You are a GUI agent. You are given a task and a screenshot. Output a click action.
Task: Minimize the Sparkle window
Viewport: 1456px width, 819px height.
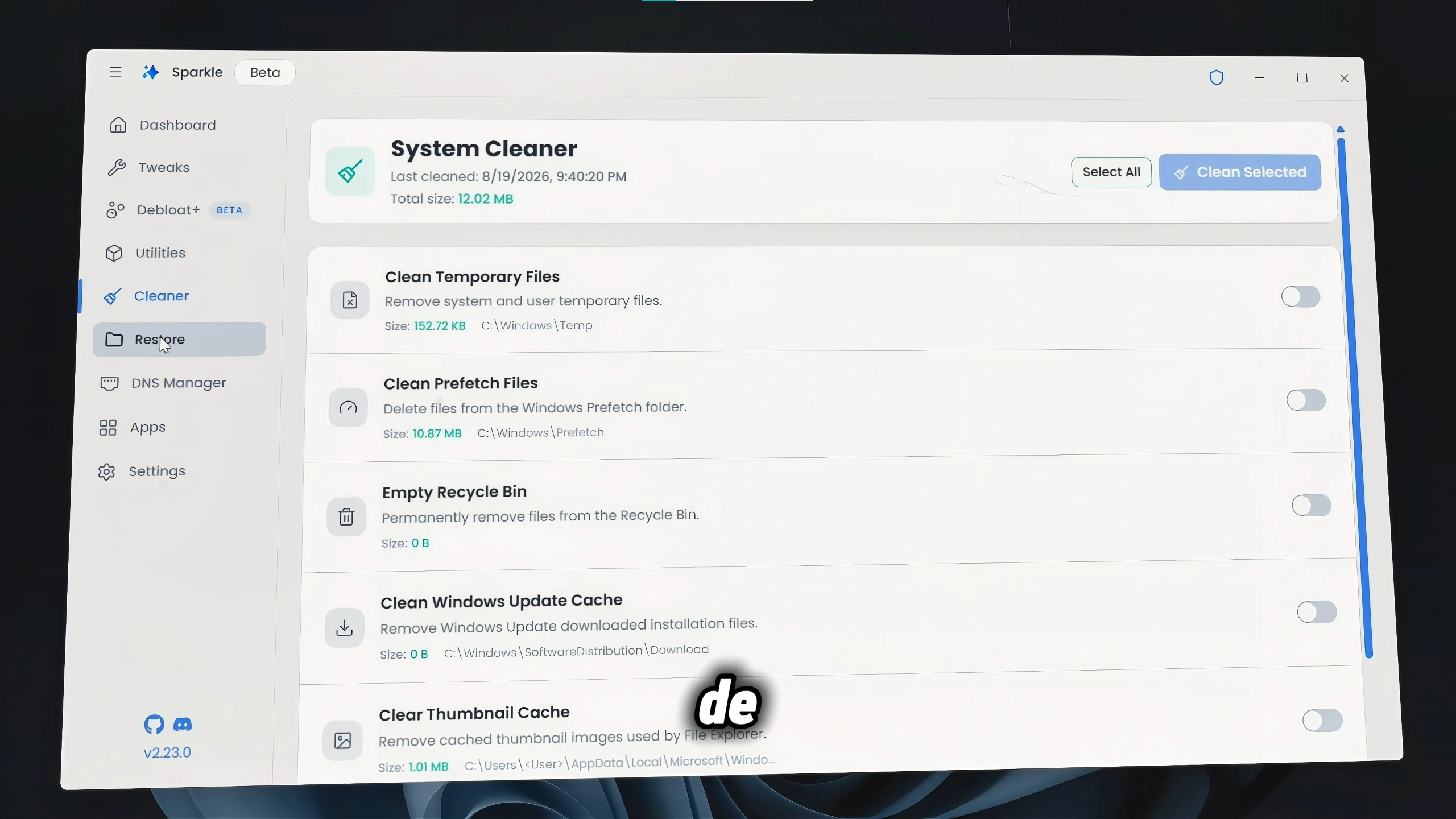pyautogui.click(x=1259, y=78)
